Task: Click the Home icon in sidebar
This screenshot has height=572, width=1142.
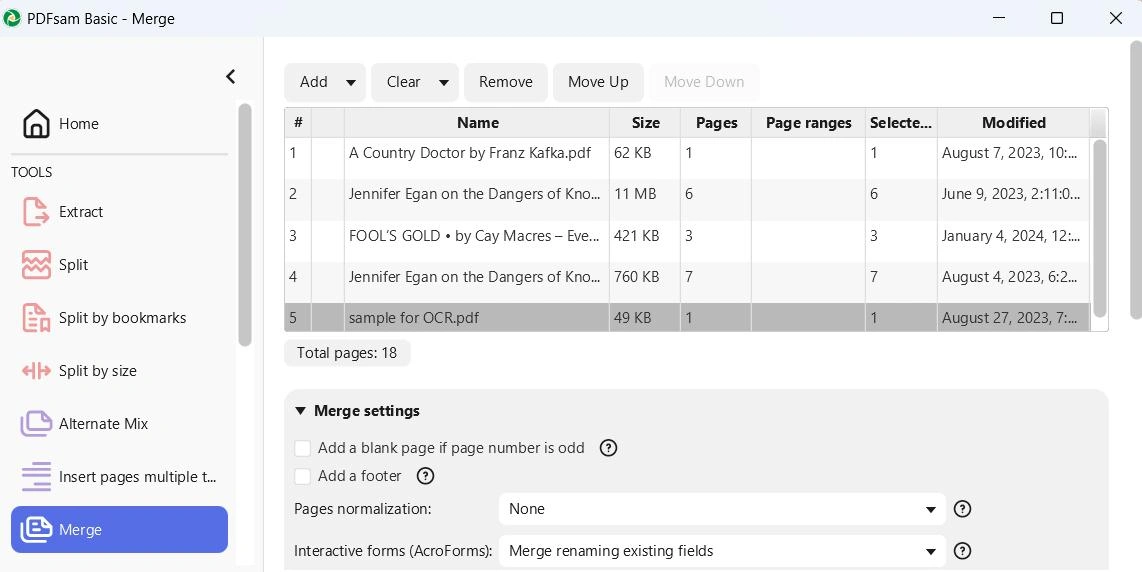Action: tap(36, 124)
